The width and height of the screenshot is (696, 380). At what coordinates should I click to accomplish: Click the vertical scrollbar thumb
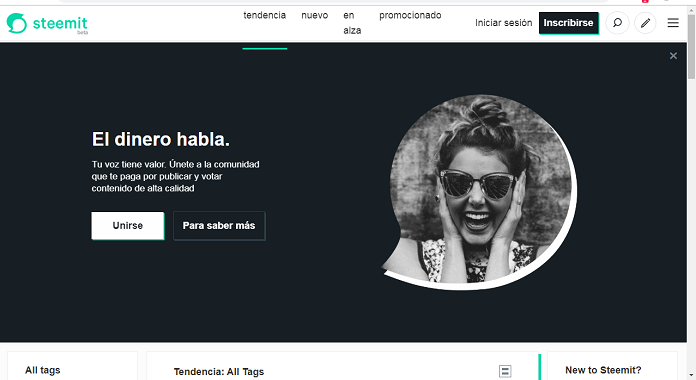coord(691,47)
